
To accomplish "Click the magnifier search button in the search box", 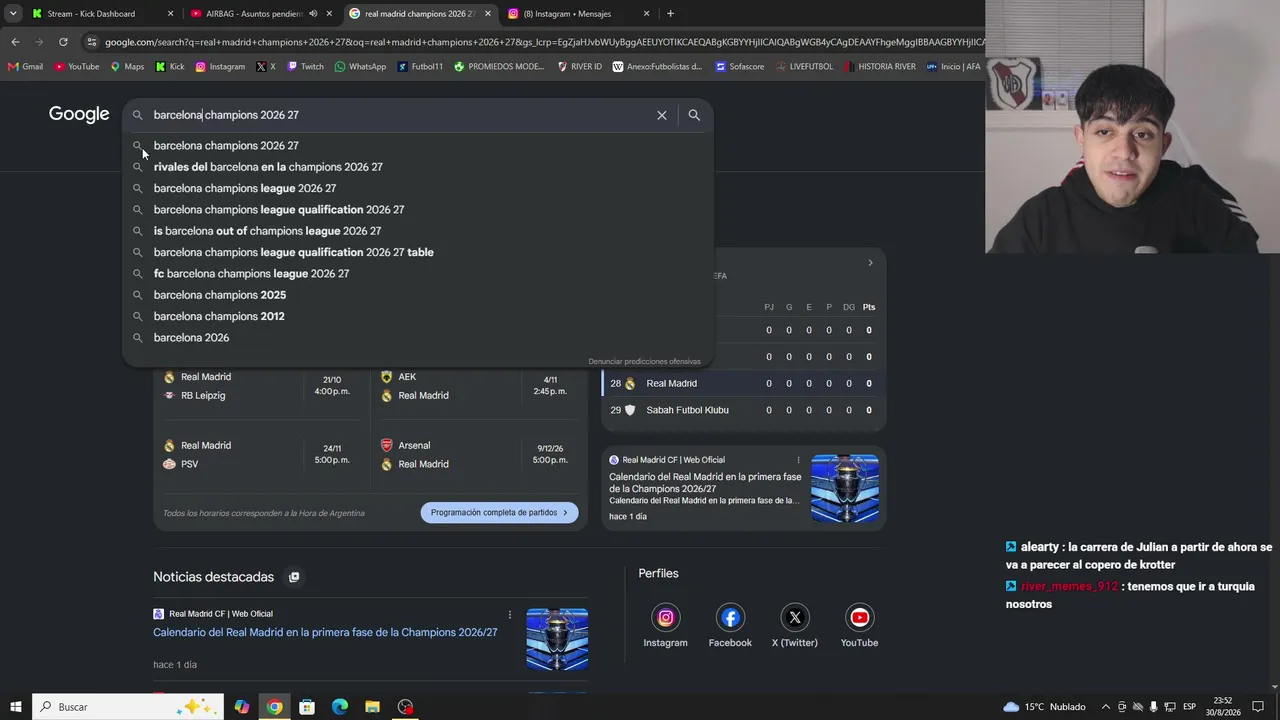I will (694, 115).
